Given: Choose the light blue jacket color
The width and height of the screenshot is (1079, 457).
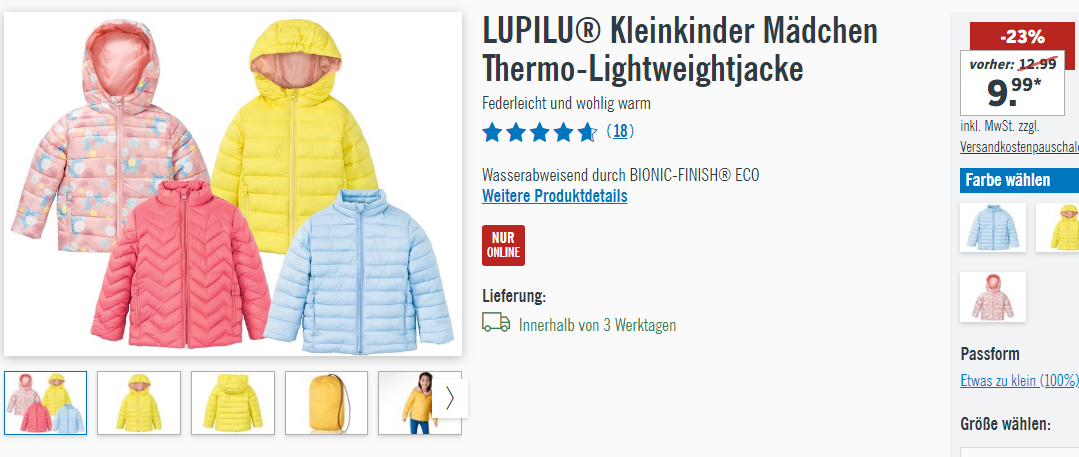Looking at the screenshot, I should [x=992, y=227].
